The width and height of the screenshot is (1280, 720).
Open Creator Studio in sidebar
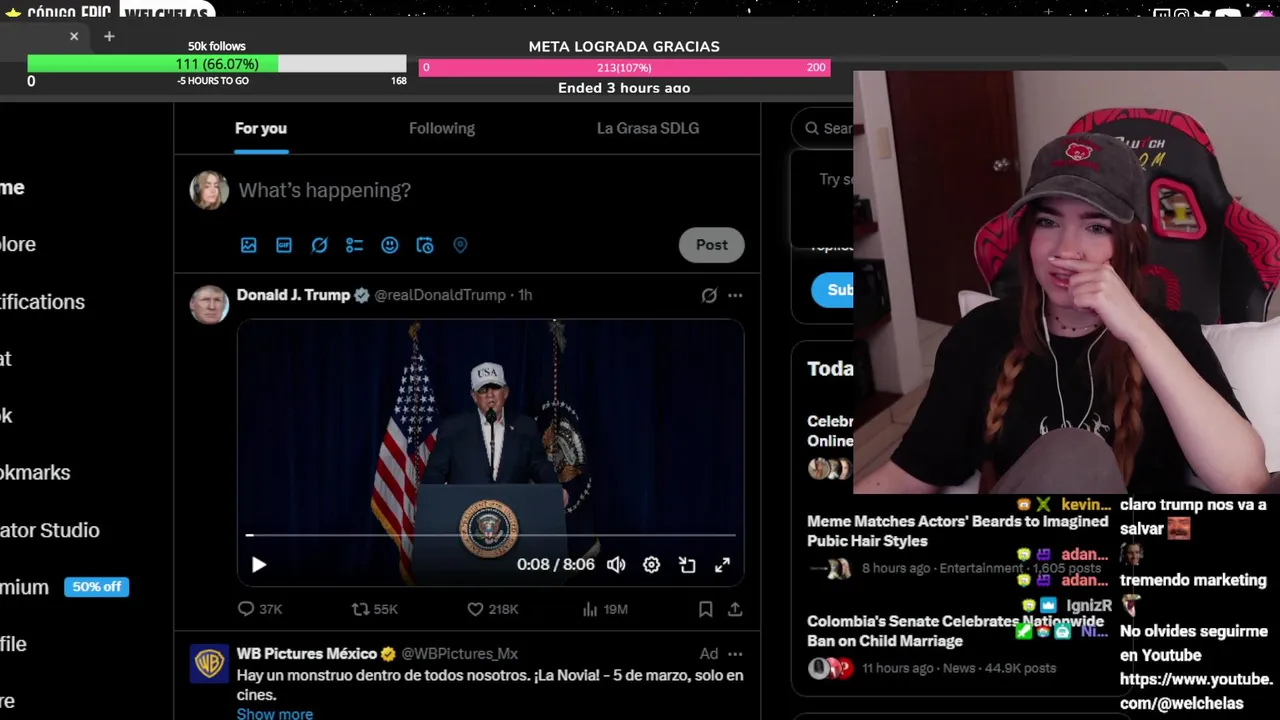coord(50,530)
